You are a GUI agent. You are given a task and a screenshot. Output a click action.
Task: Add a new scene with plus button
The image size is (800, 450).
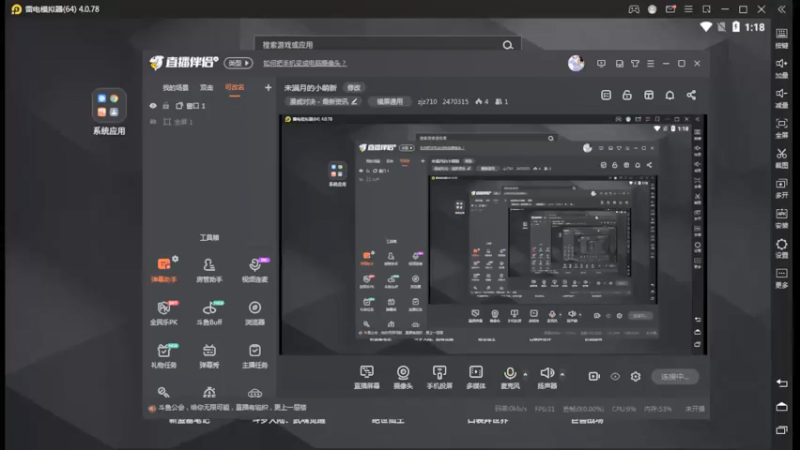tap(268, 88)
